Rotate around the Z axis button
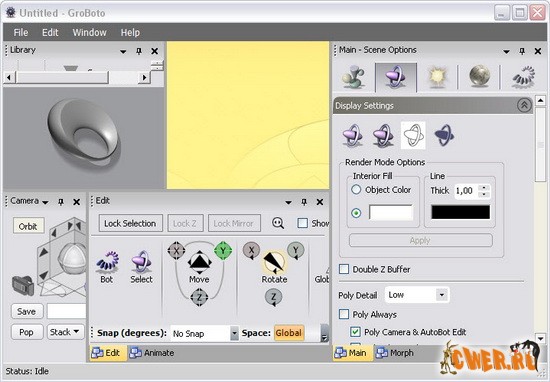Viewport: 550px width, 382px height. click(274, 297)
